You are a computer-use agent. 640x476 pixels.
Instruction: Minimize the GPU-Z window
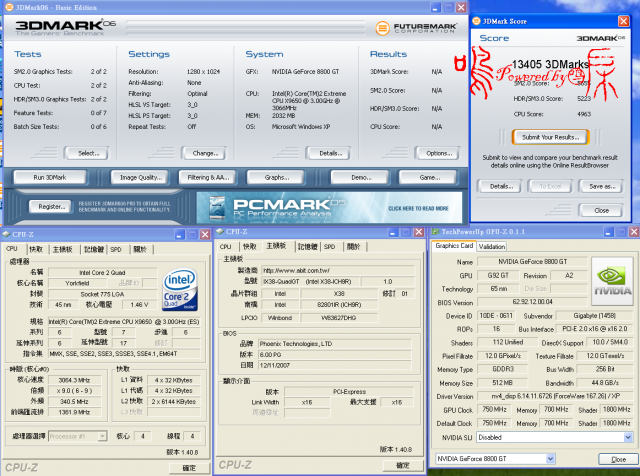[x=608, y=232]
